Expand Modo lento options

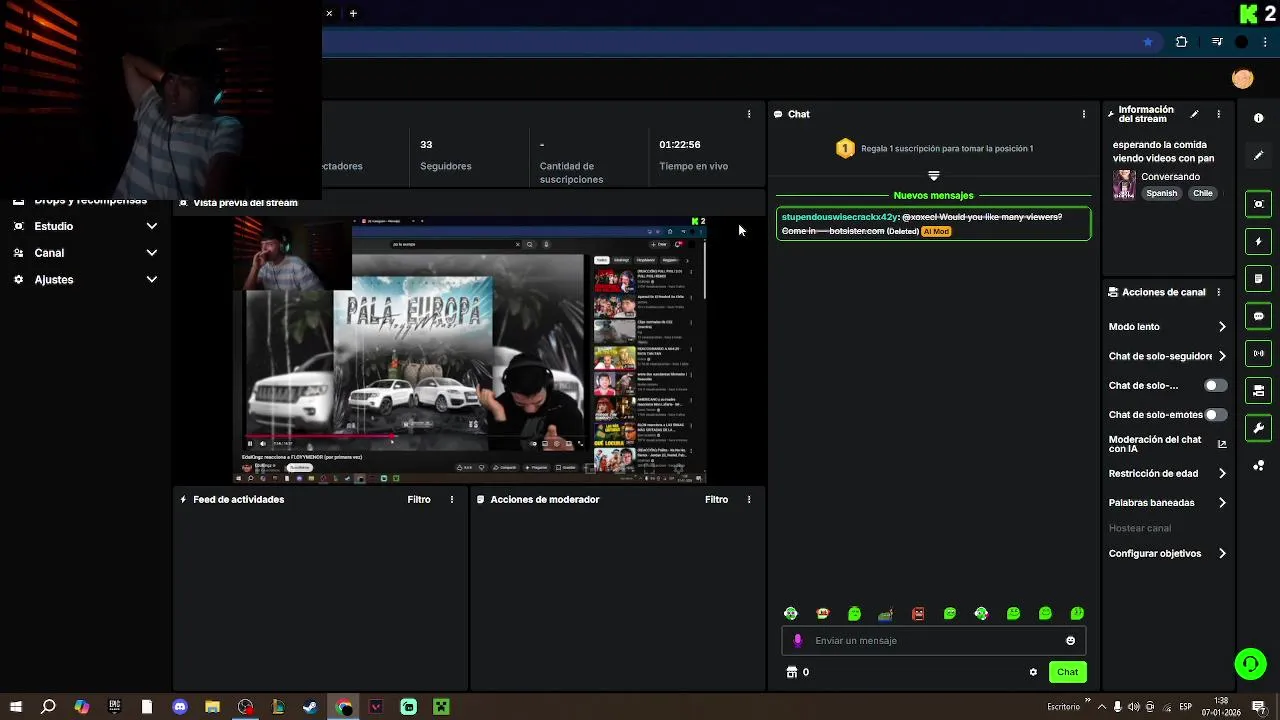[1222, 327]
